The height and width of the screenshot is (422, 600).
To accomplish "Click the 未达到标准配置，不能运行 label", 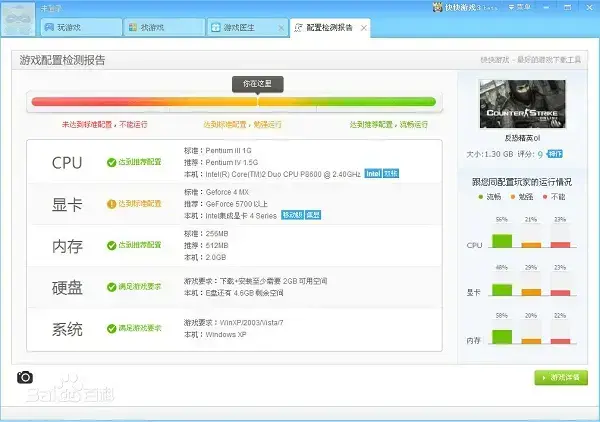I will pyautogui.click(x=104, y=125).
